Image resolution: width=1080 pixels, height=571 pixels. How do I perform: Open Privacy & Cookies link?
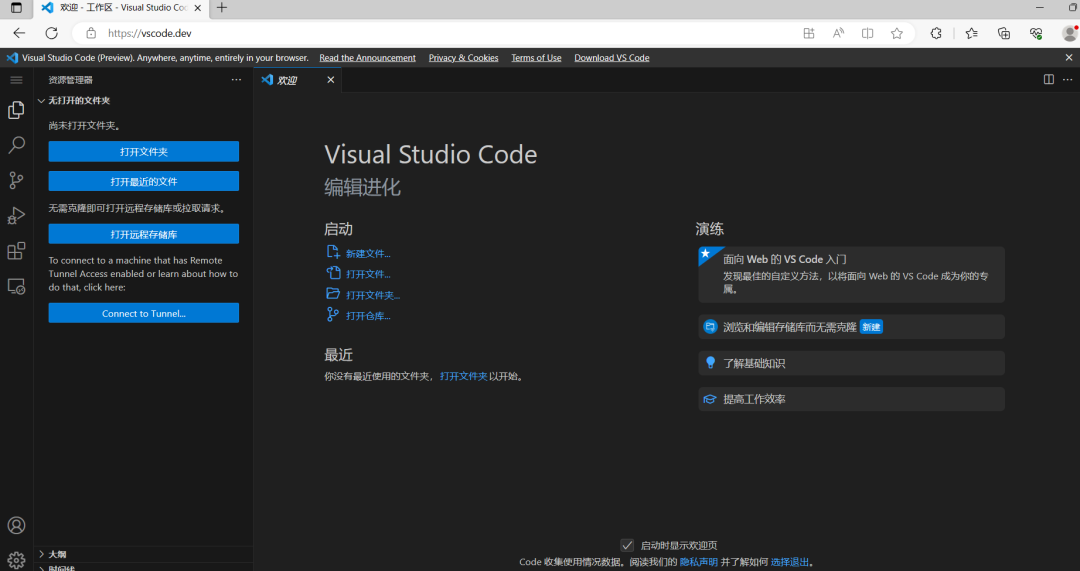464,58
